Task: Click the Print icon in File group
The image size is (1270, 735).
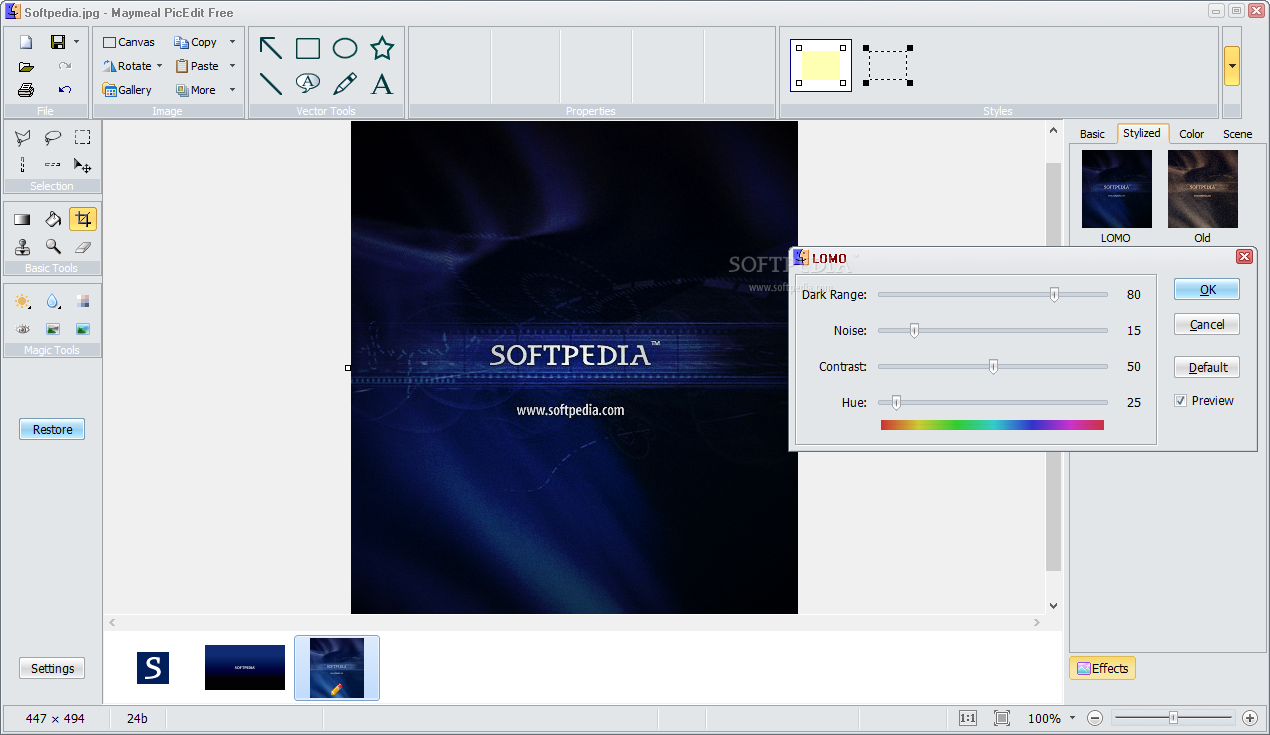Action: (26, 90)
